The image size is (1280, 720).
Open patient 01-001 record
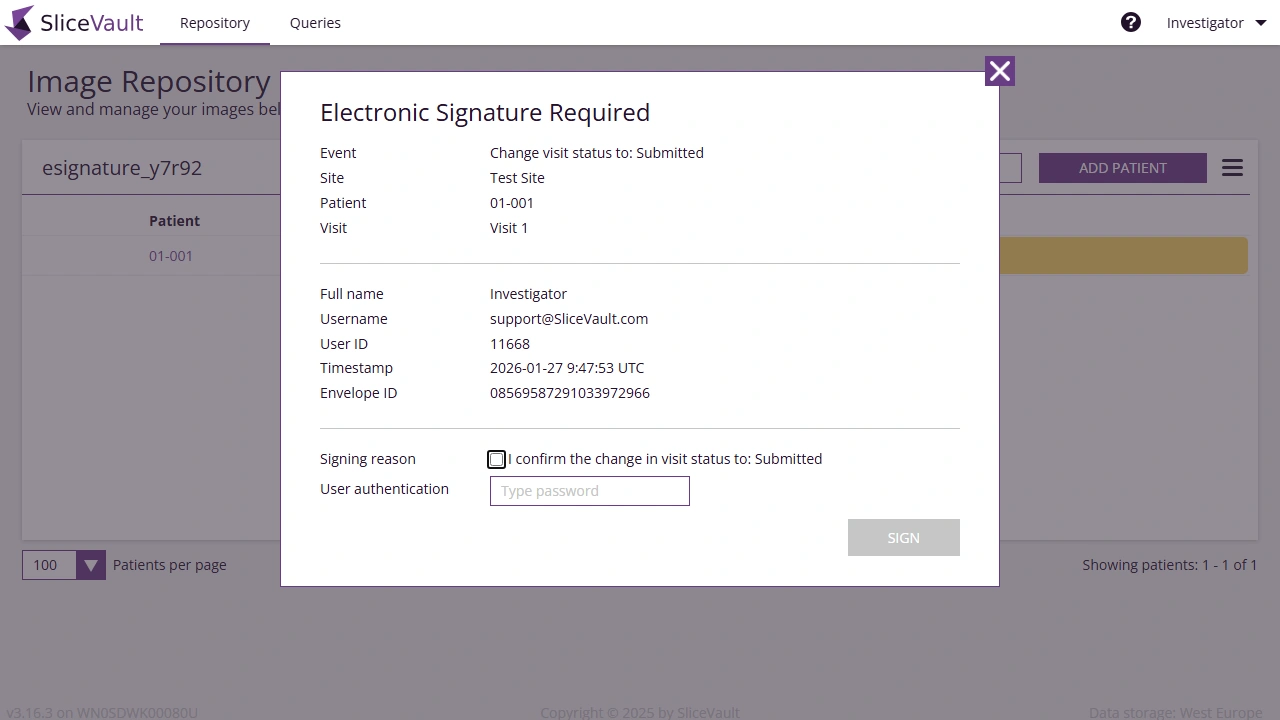click(170, 256)
